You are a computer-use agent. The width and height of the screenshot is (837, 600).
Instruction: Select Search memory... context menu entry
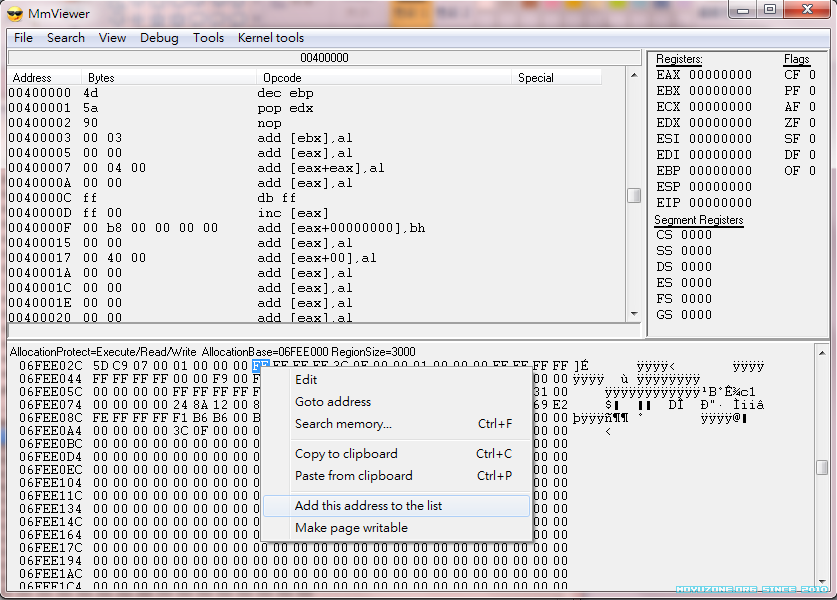coord(343,424)
